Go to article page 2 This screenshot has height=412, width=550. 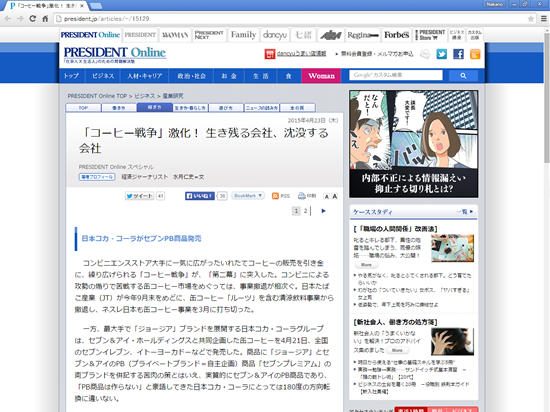[x=306, y=211]
